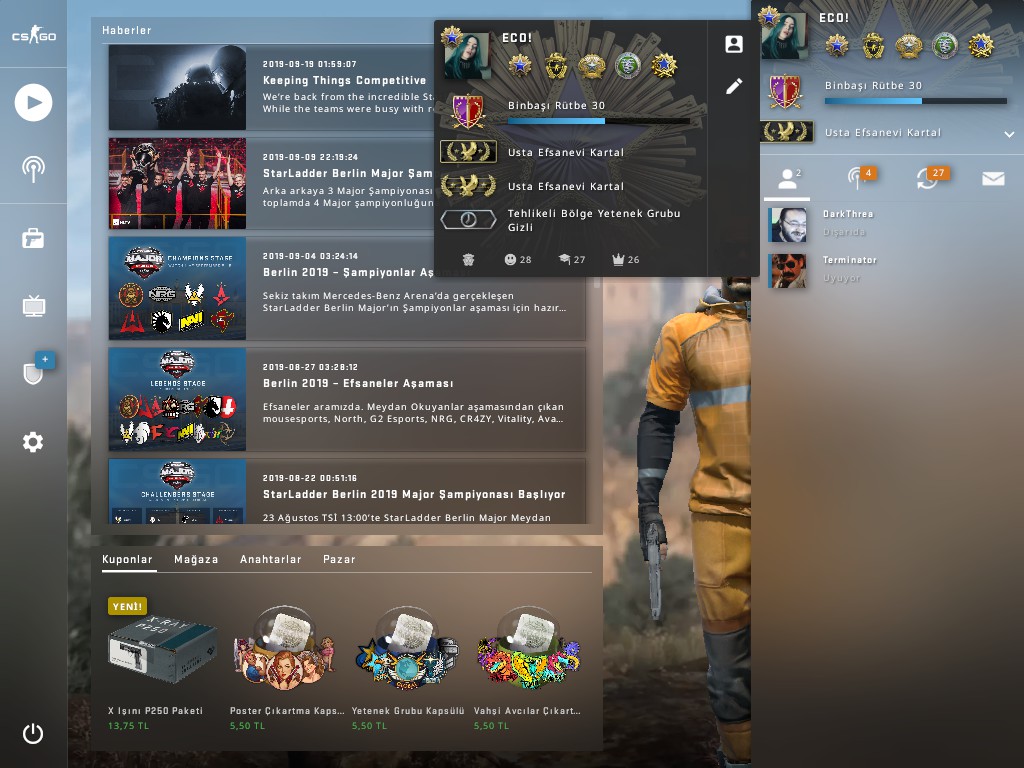Expand the Usta Efsanevi Kartal chevron
Image resolution: width=1024 pixels, height=768 pixels.
(x=1009, y=134)
